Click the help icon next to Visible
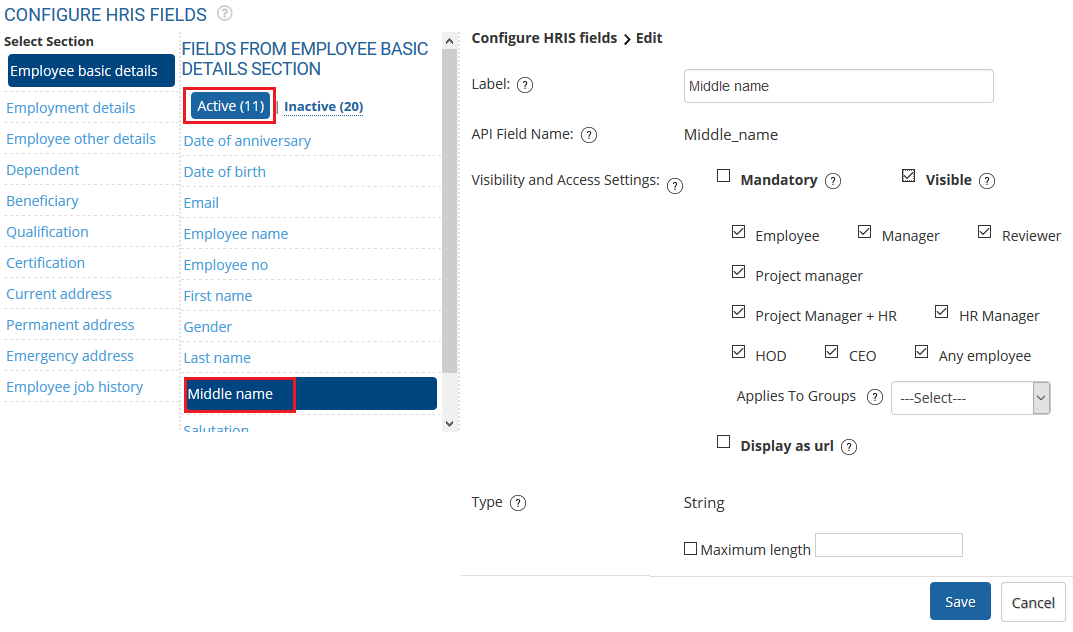The image size is (1073, 632). tap(987, 181)
